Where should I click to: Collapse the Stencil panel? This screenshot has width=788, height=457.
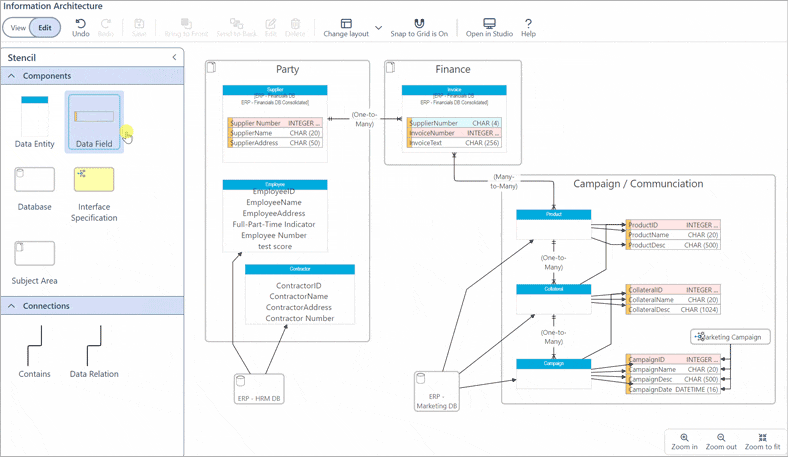click(174, 58)
